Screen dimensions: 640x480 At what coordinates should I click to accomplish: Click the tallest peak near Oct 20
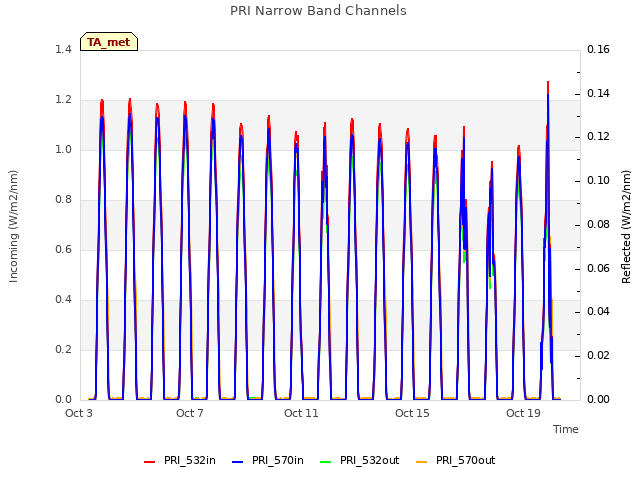(548, 82)
